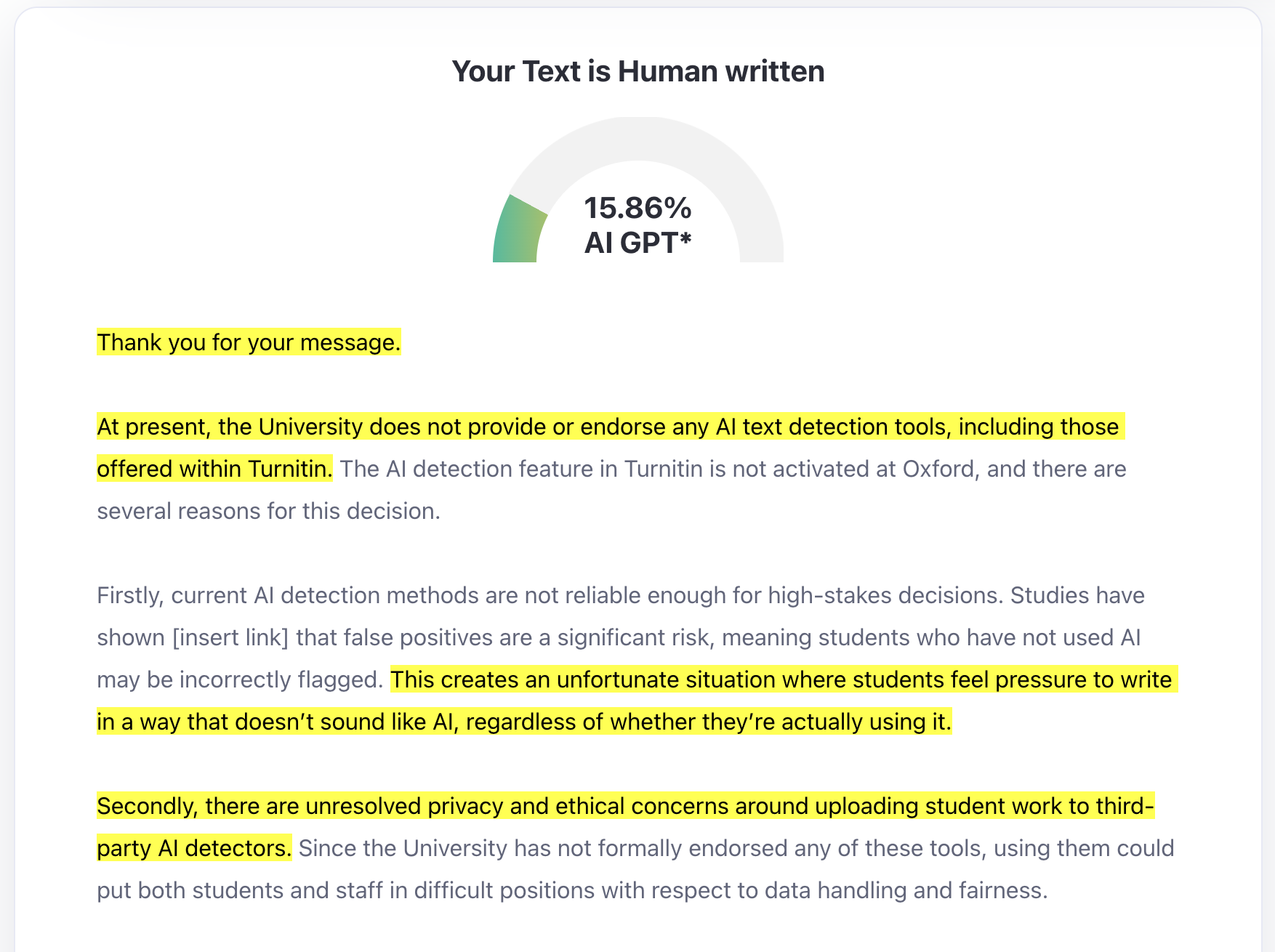
Task: Click the "Your Text is Human written" heading
Action: 637,71
